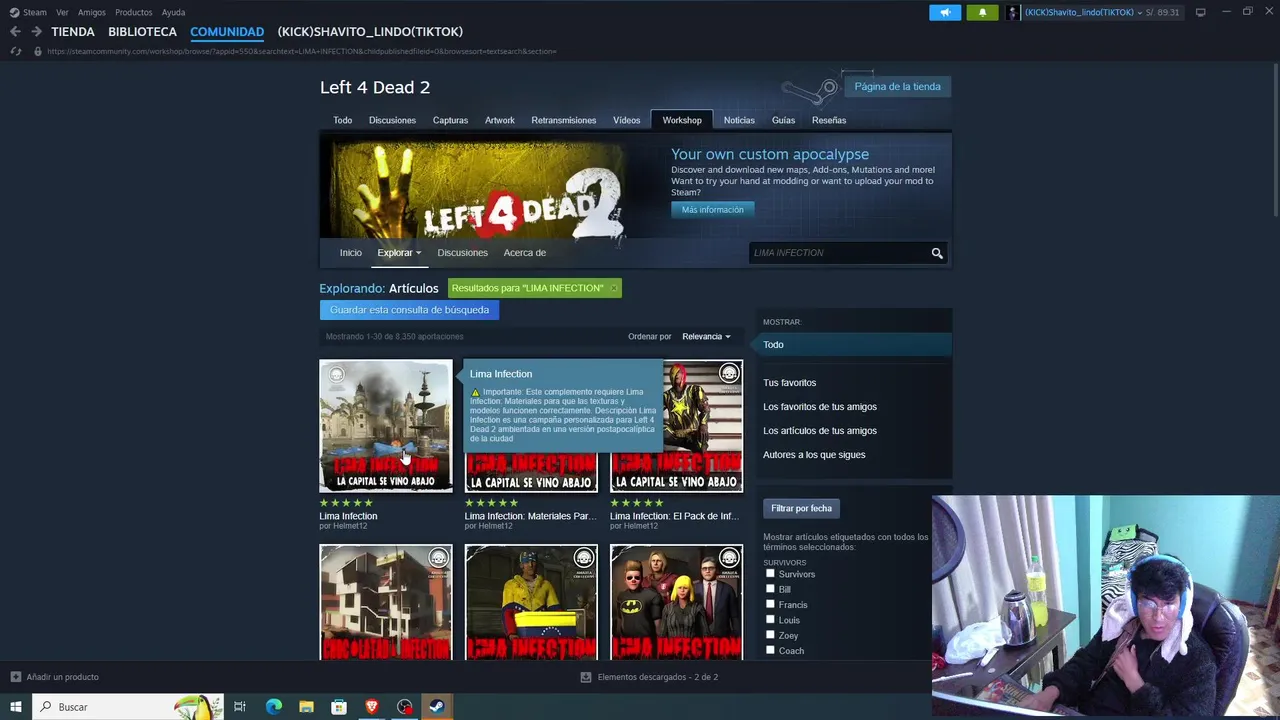Click the Windows Buscar search box
This screenshot has width=1280, height=720.
[127, 707]
